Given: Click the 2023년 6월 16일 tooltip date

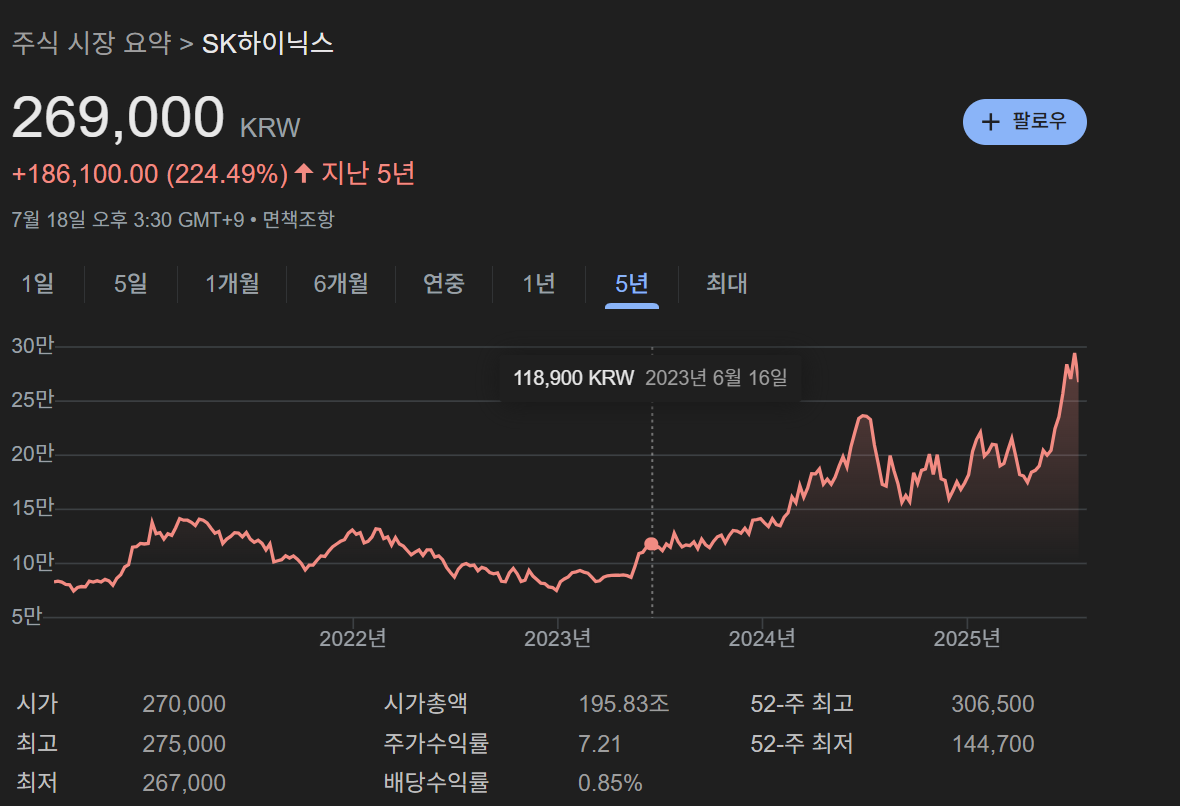Looking at the screenshot, I should point(716,378).
